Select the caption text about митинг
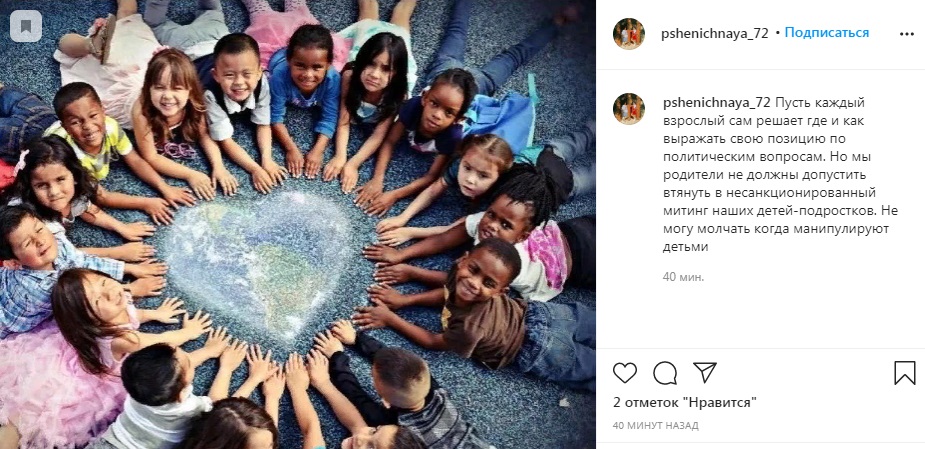925x449 pixels. pyautogui.click(x=780, y=175)
